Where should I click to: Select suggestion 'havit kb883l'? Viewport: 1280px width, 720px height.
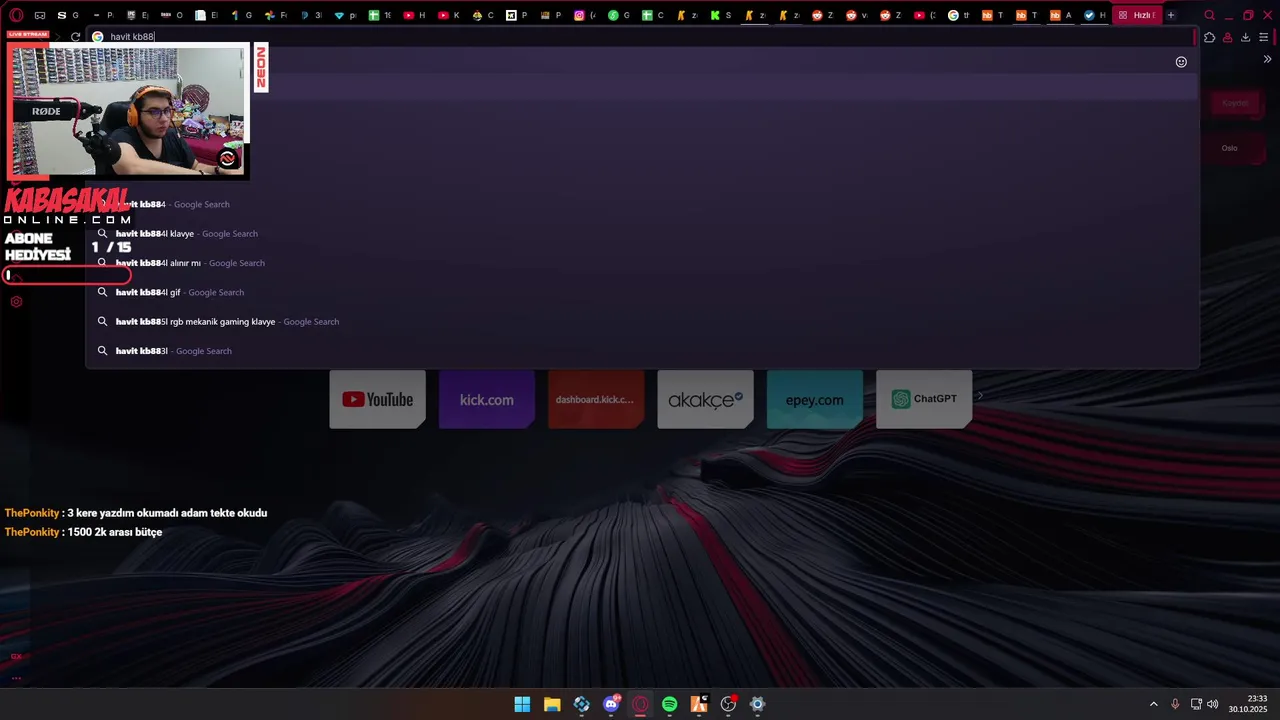[642, 351]
